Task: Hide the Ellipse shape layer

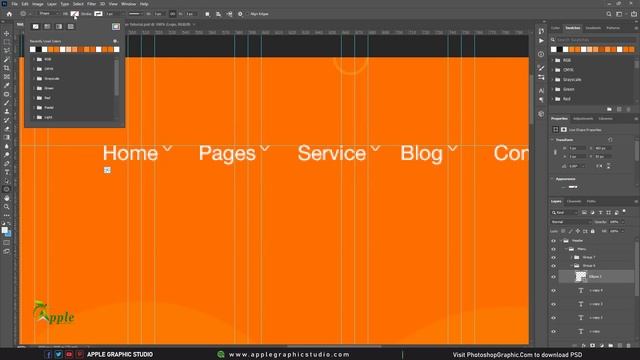Action: (x=554, y=277)
